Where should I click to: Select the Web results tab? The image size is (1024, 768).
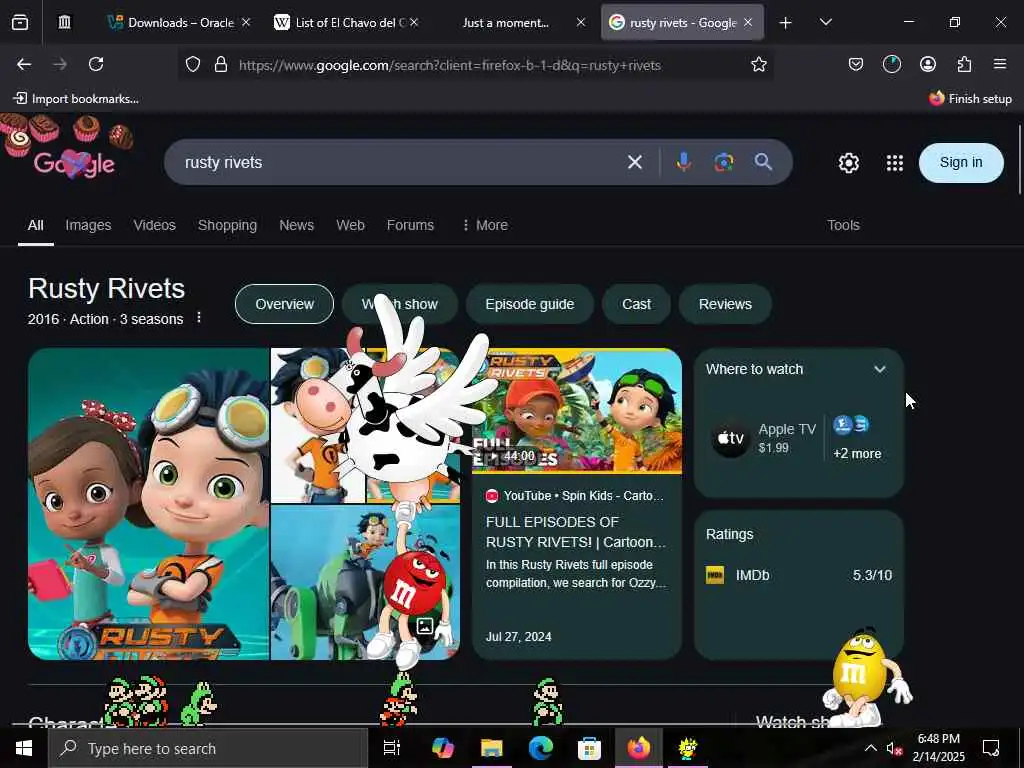tap(350, 225)
